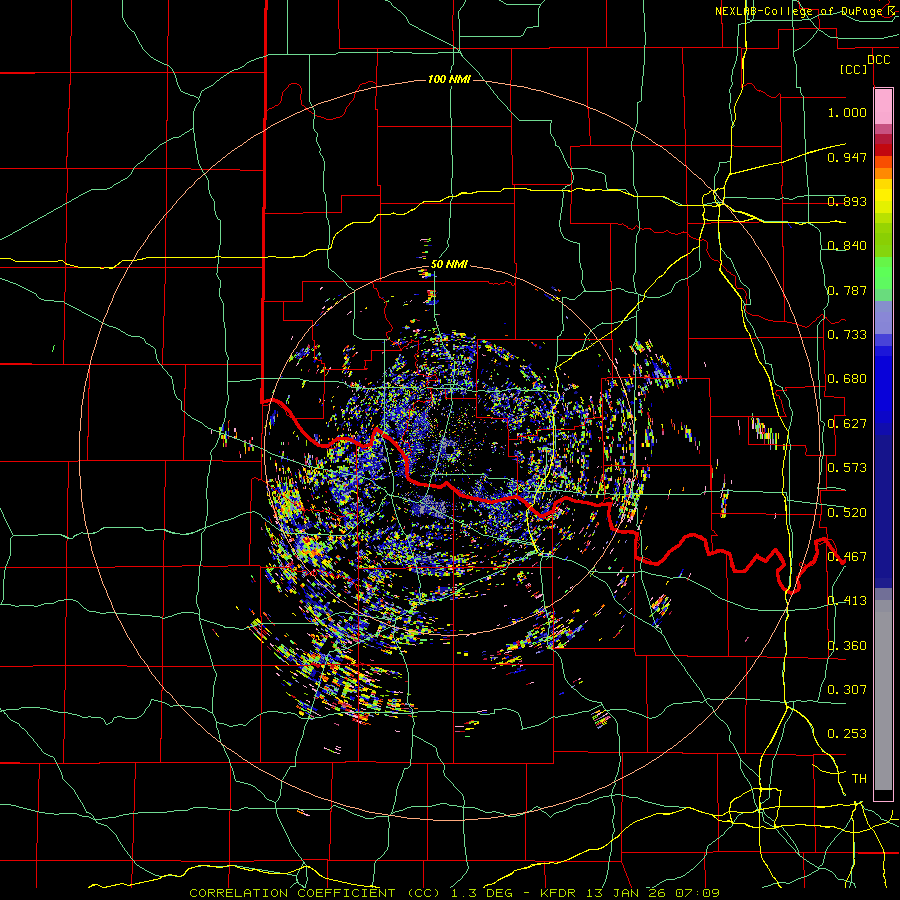Select the 0.253 scale value

(x=847, y=734)
